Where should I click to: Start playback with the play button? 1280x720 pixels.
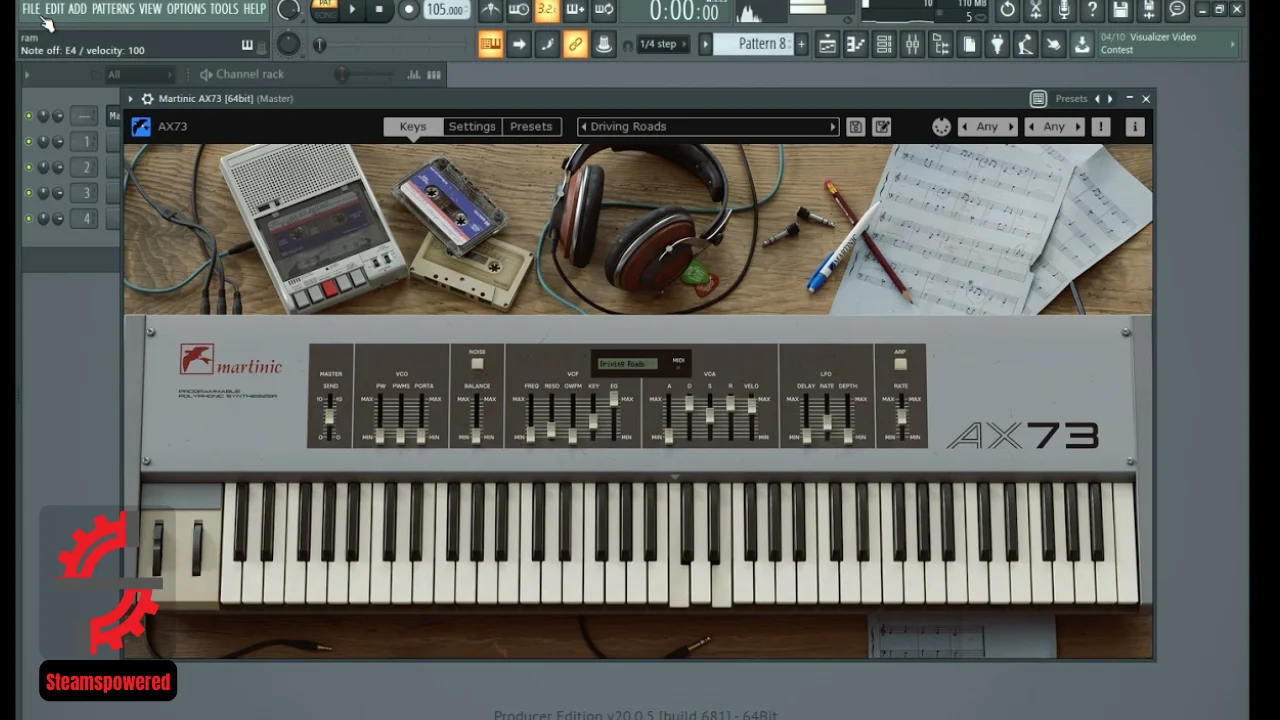point(352,10)
